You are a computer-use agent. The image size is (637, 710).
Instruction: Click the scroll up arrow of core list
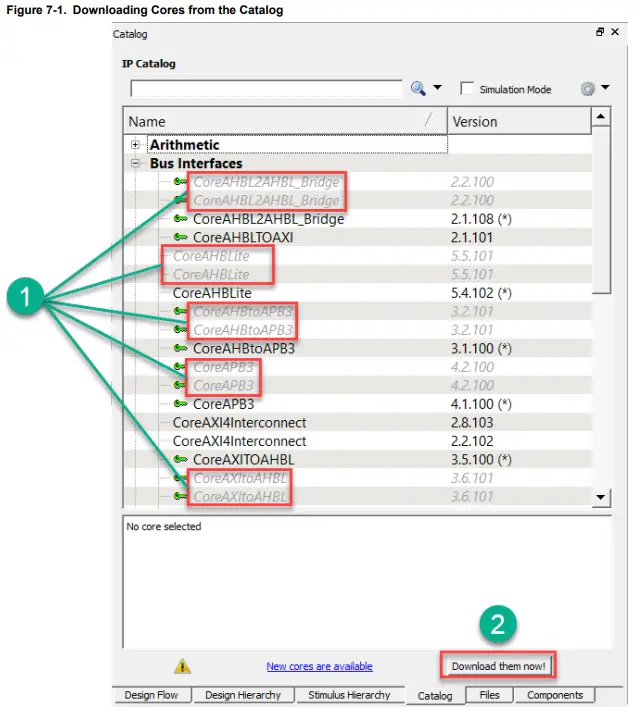(601, 116)
